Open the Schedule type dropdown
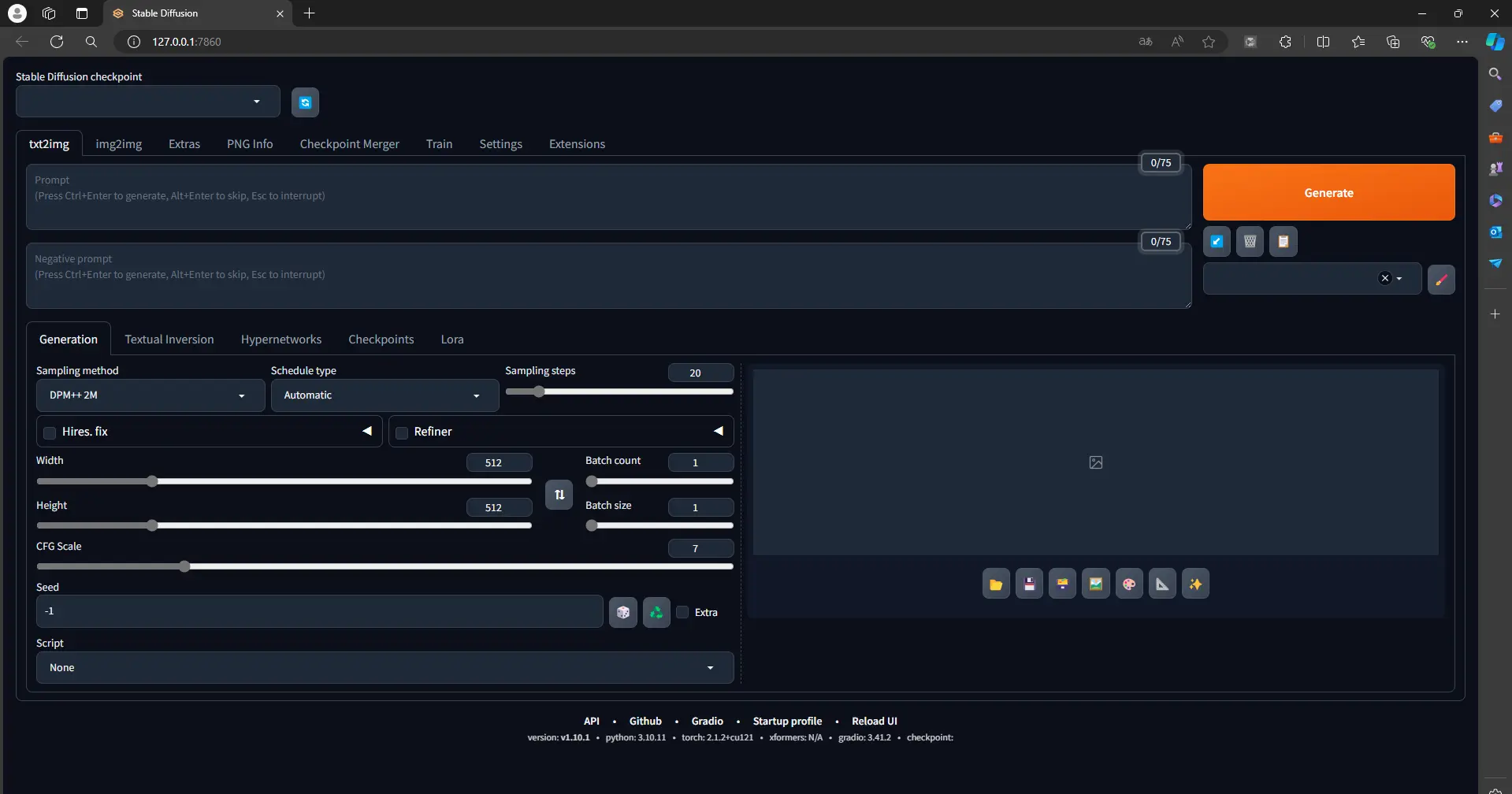Viewport: 1512px width, 794px height. pos(385,395)
